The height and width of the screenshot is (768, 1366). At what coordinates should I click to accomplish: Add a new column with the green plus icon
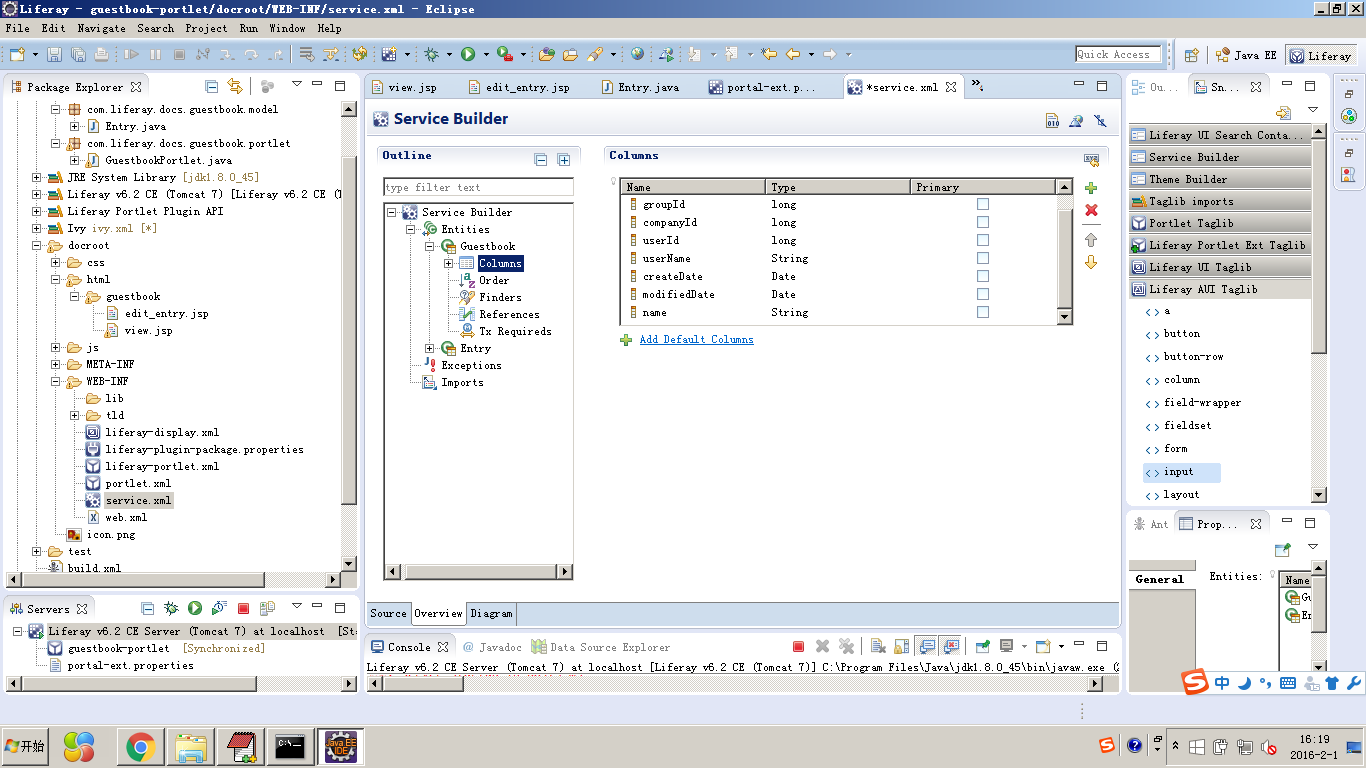(1091, 187)
